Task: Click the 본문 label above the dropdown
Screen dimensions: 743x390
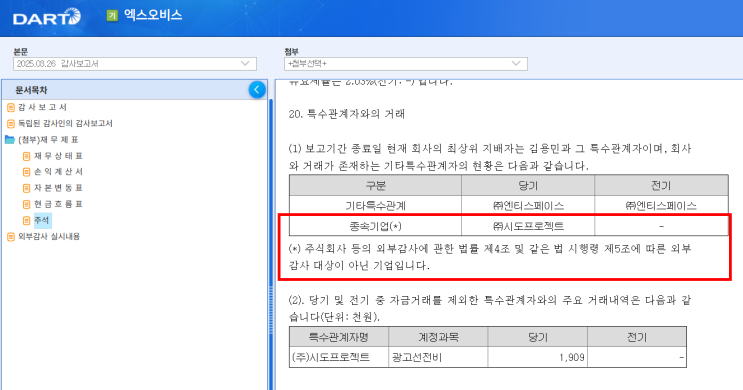Action: point(21,51)
